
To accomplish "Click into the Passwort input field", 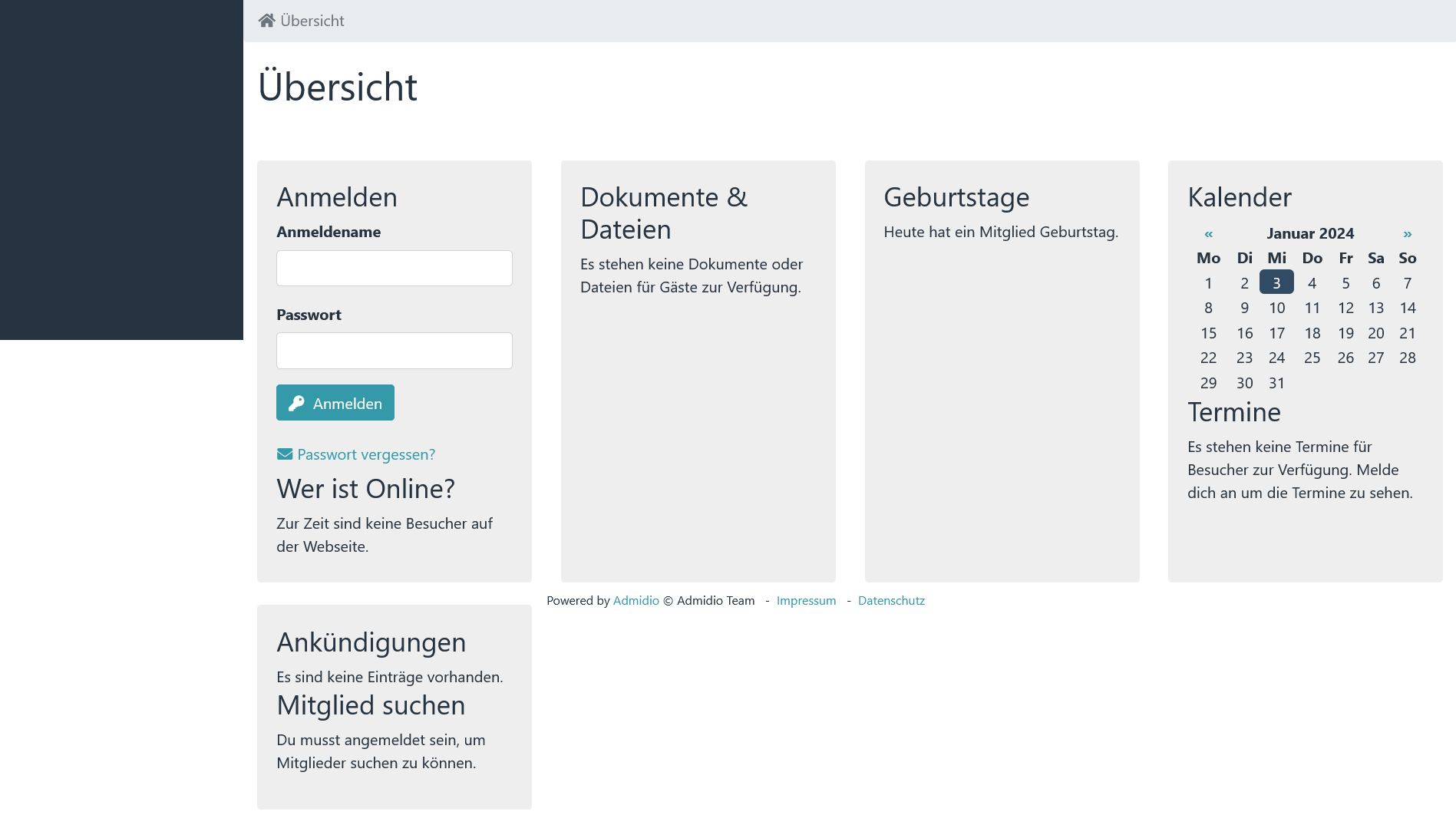I will pyautogui.click(x=394, y=350).
